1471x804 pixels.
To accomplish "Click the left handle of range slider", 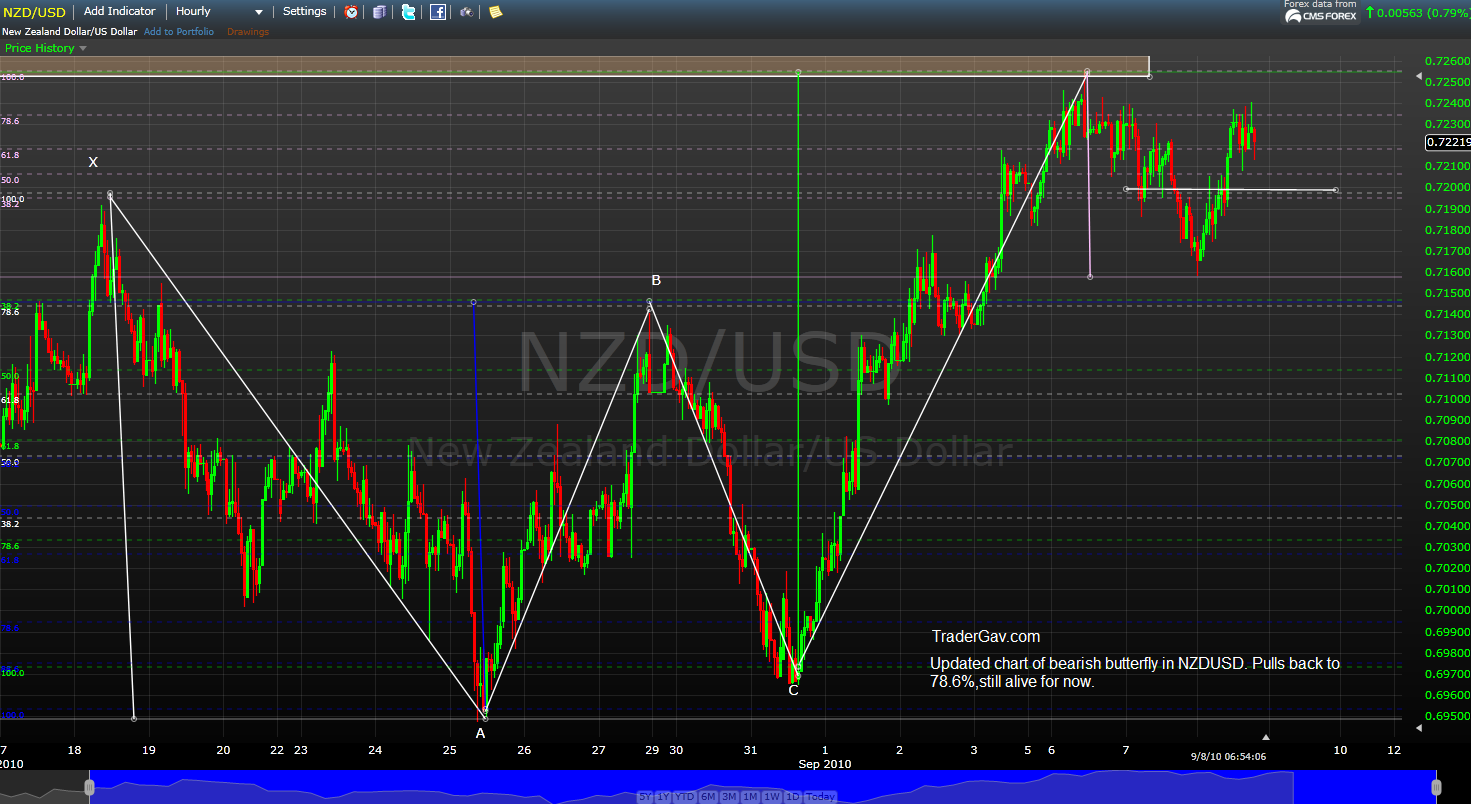I will point(89,787).
